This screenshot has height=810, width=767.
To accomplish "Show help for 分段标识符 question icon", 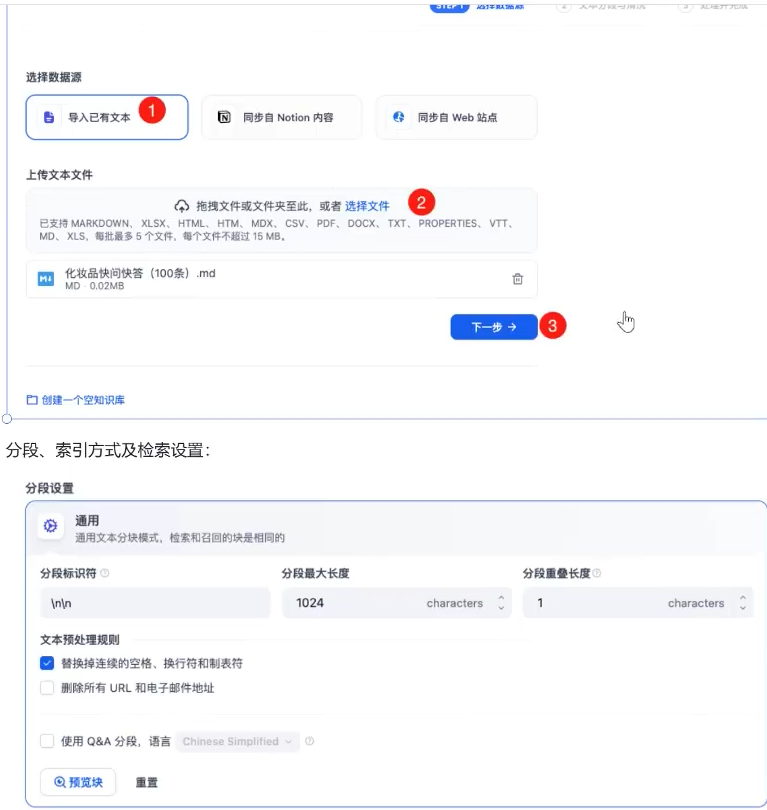I will point(105,573).
